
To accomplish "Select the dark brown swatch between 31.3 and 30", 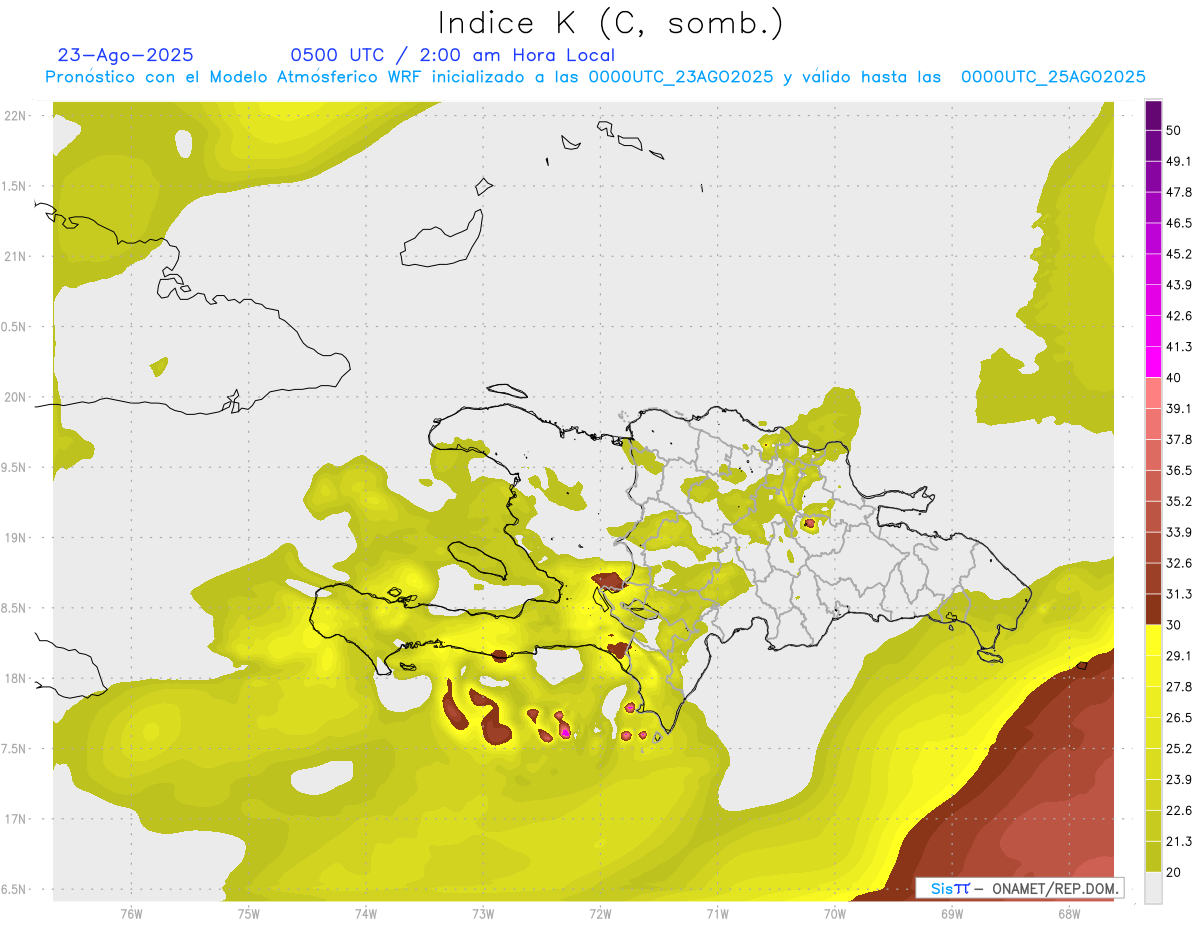I will pyautogui.click(x=1153, y=609).
